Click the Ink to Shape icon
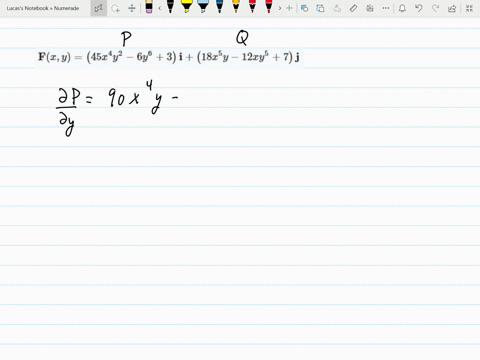Image resolution: width=480 pixels, height=360 pixels. (320, 8)
